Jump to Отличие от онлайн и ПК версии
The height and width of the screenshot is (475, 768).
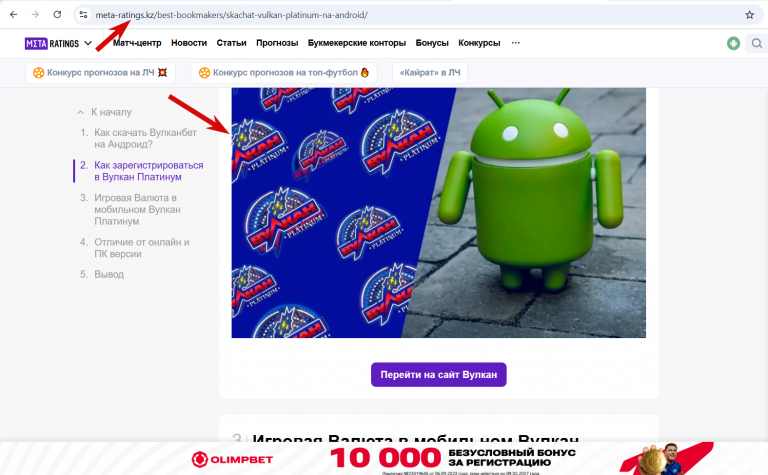tap(142, 248)
